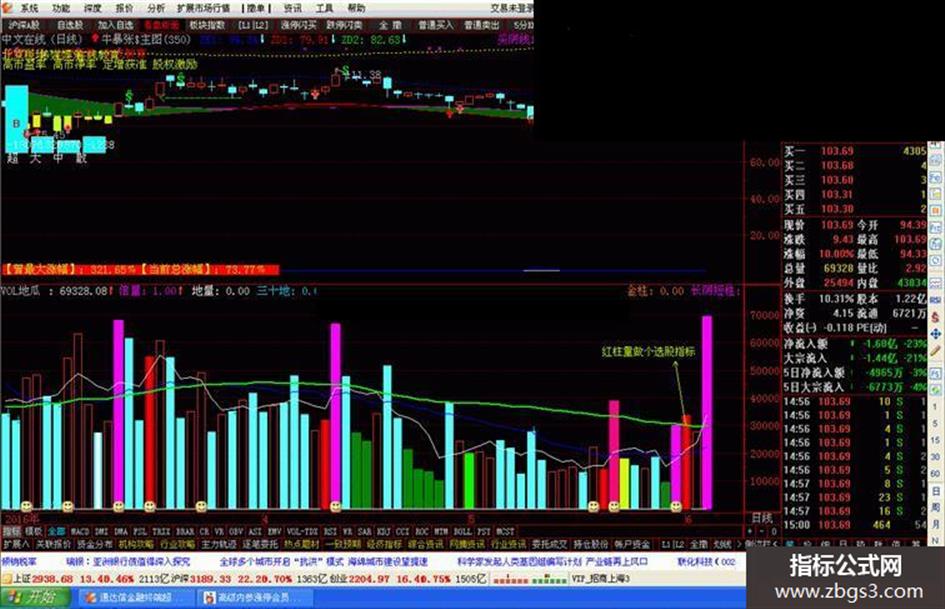Switch to the 指标 tab
Viewport: 945px width, 609px height.
coord(11,531)
